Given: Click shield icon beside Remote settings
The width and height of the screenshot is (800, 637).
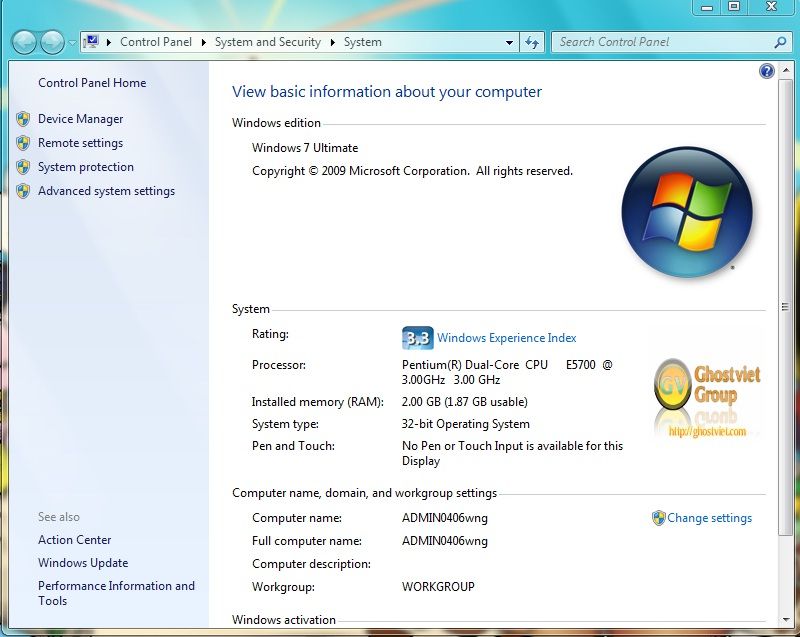Looking at the screenshot, I should [x=23, y=143].
